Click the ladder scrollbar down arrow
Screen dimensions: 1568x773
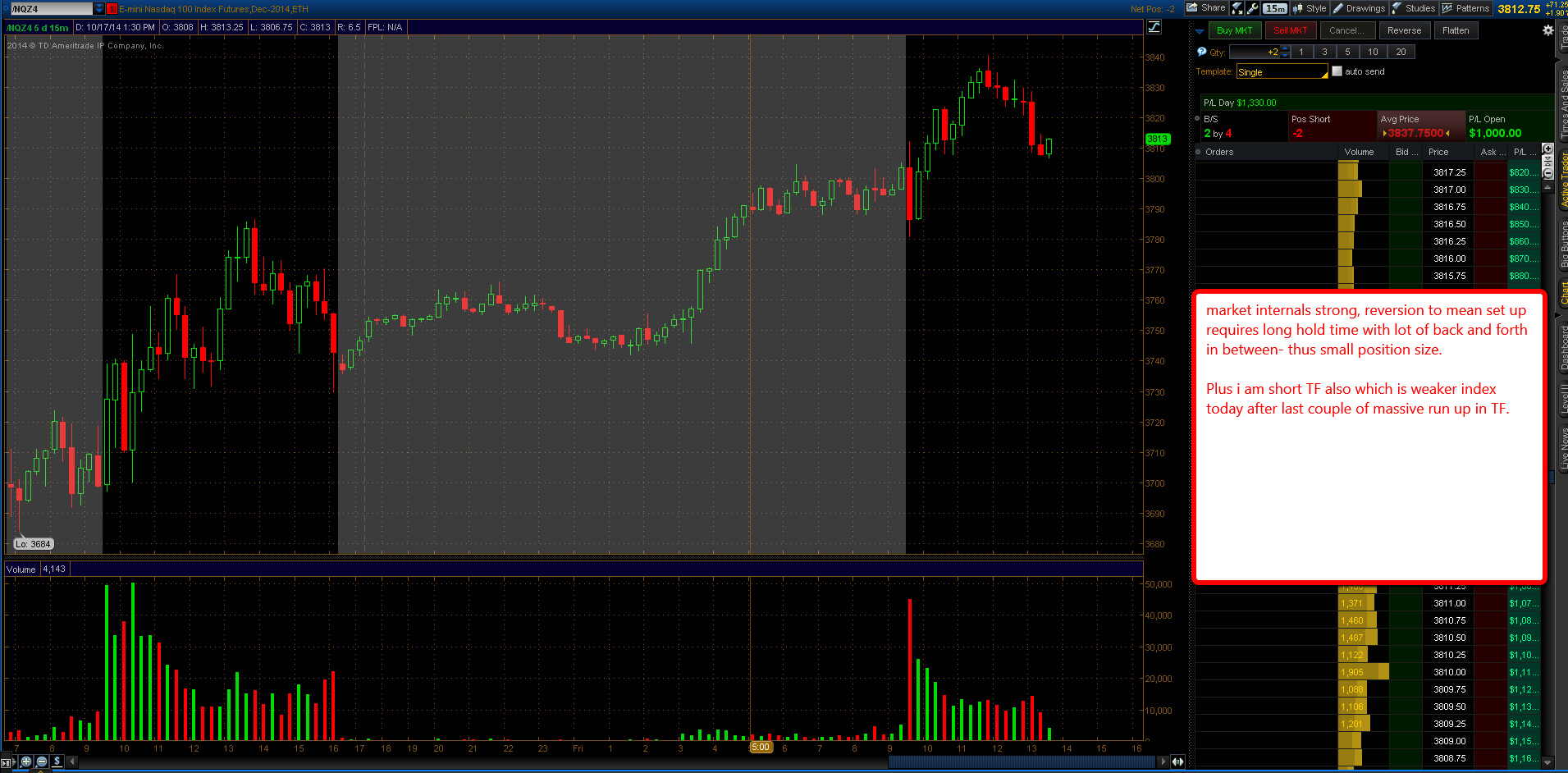coord(1547,762)
